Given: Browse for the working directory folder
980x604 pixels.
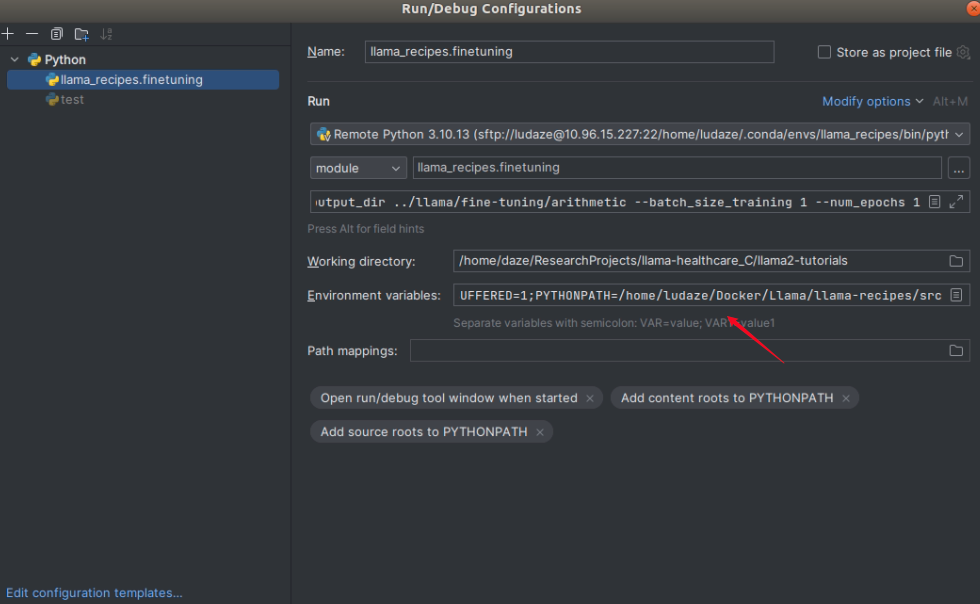Looking at the screenshot, I should tap(956, 261).
